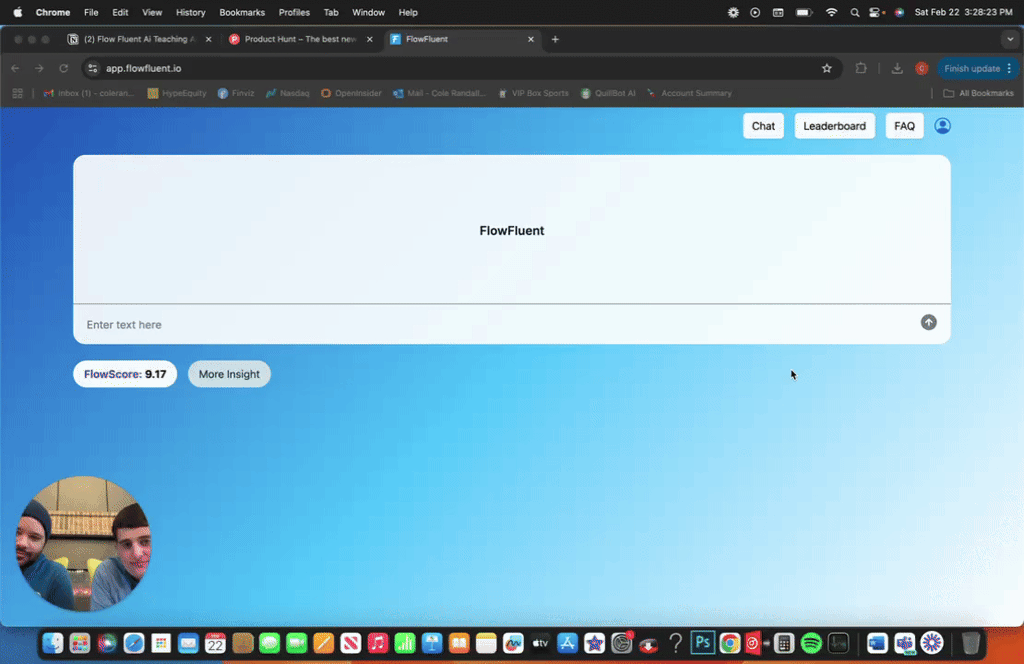View site information icon in address bar
The height and width of the screenshot is (664, 1024).
(93, 69)
